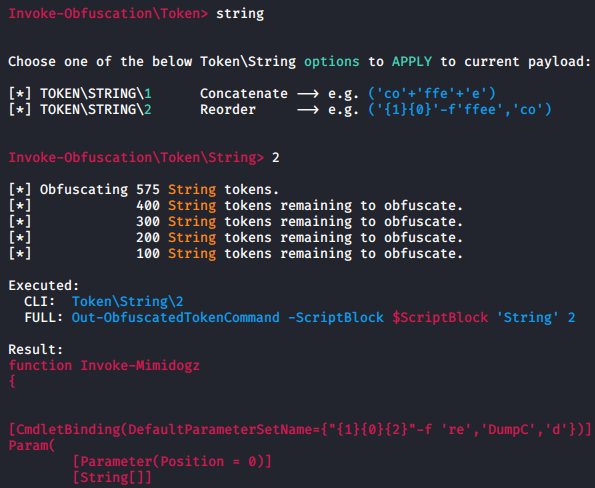Click the Invoke-Obfuscation\Token> prompt text
Screen dimensions: 595x488
108,14
